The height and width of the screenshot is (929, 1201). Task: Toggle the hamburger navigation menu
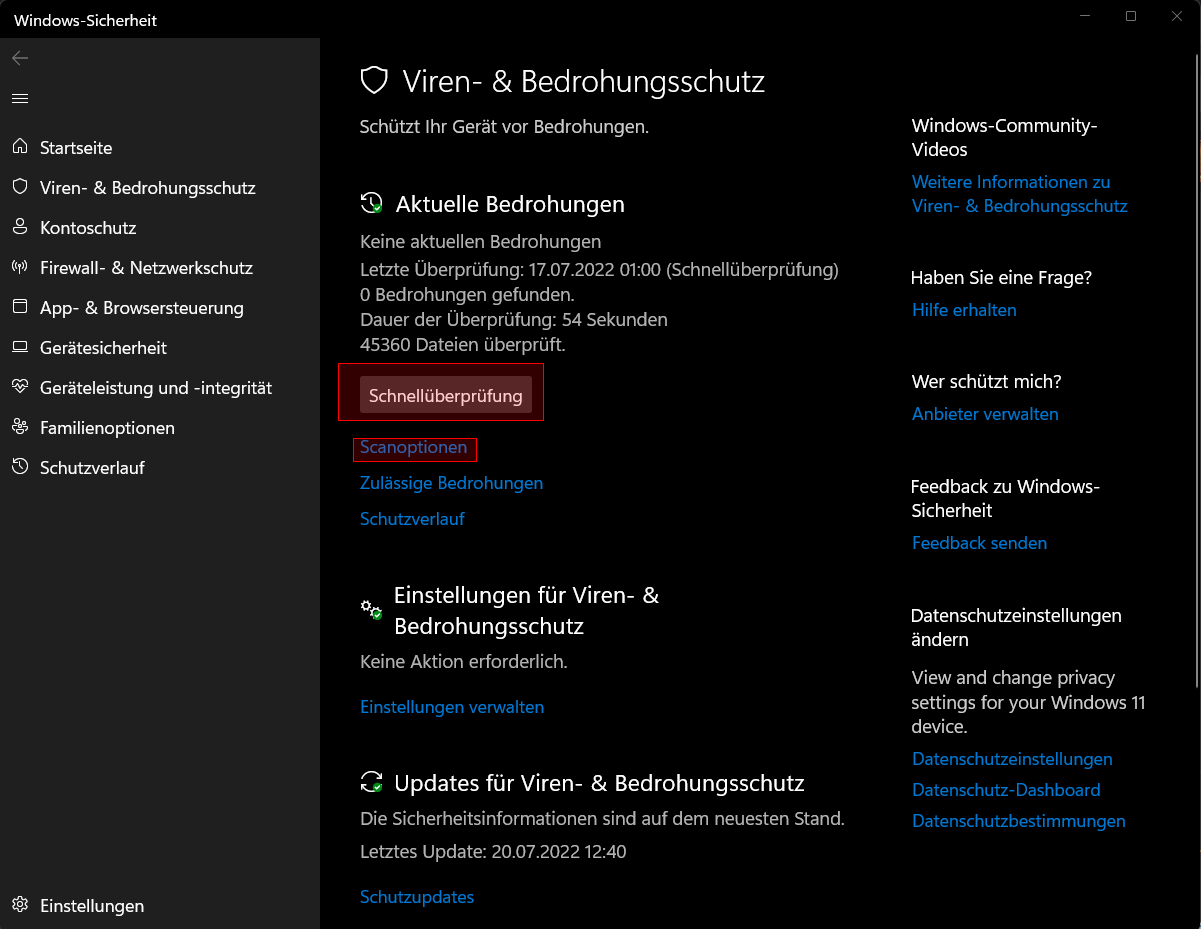20,99
